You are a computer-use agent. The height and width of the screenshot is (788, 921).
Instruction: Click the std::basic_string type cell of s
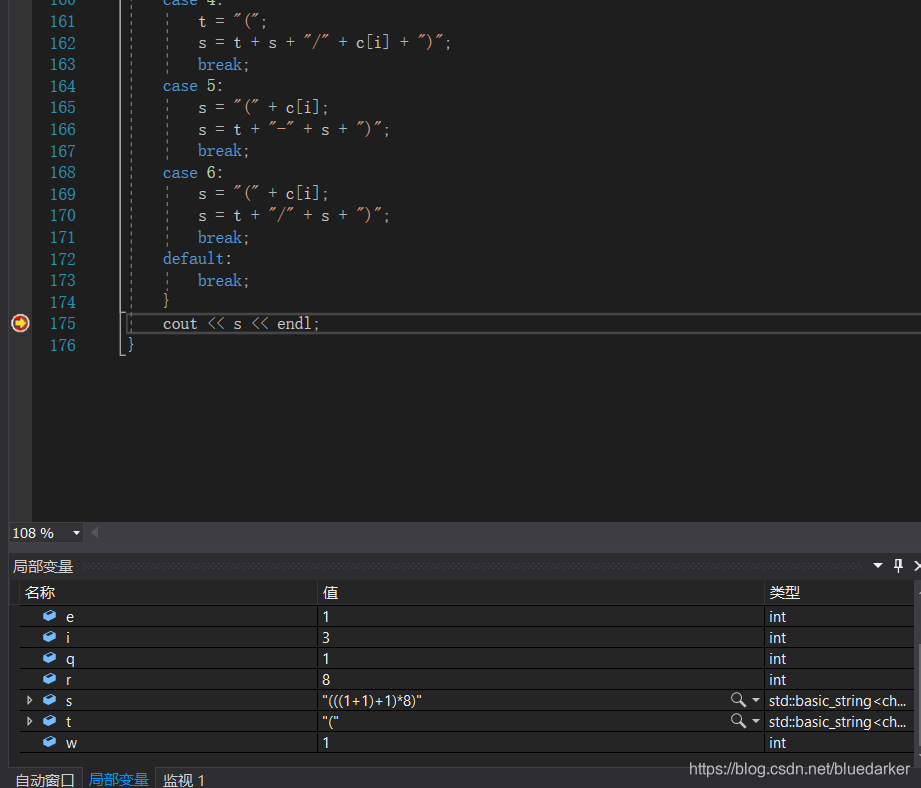coord(839,701)
